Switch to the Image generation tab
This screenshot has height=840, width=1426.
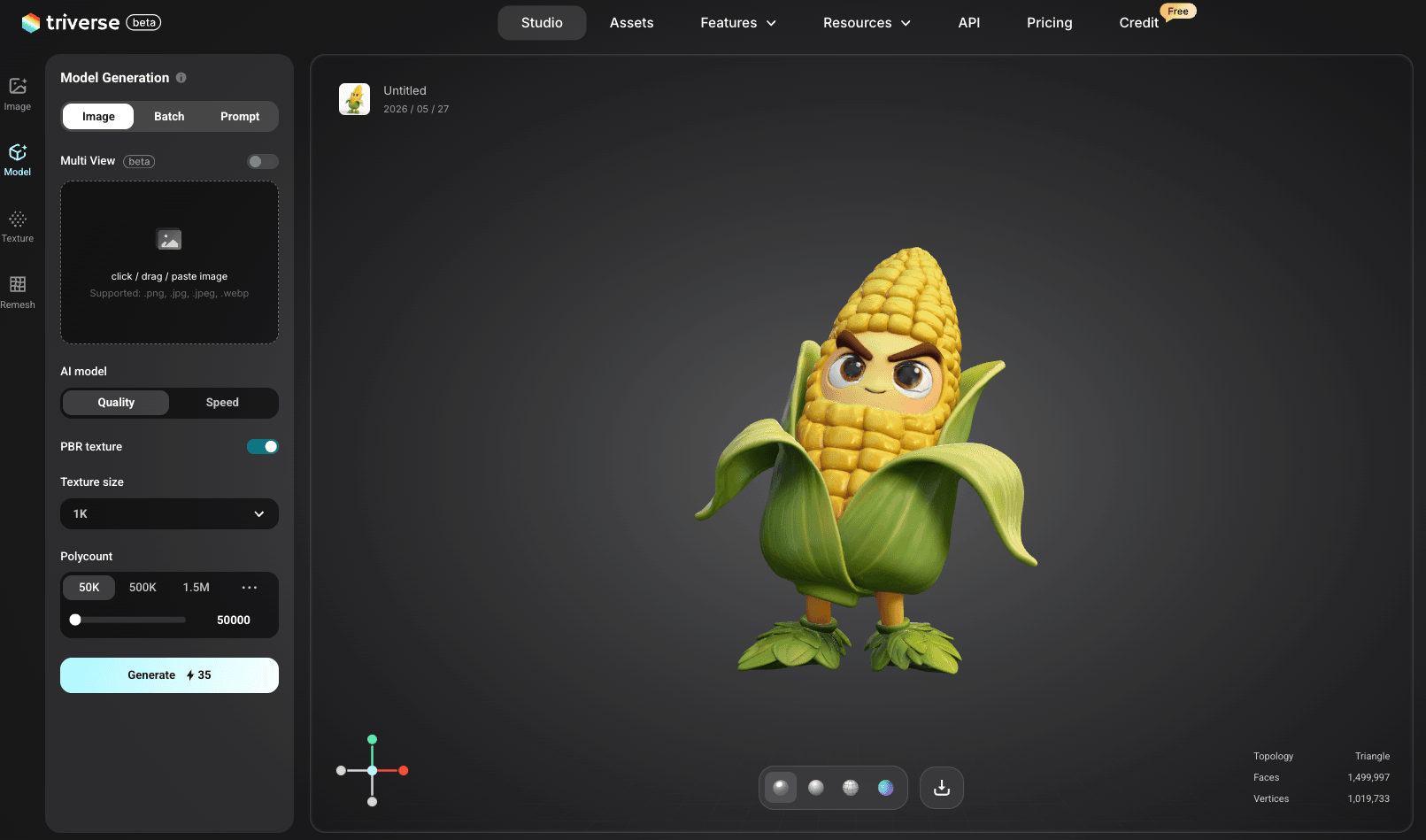coord(98,117)
